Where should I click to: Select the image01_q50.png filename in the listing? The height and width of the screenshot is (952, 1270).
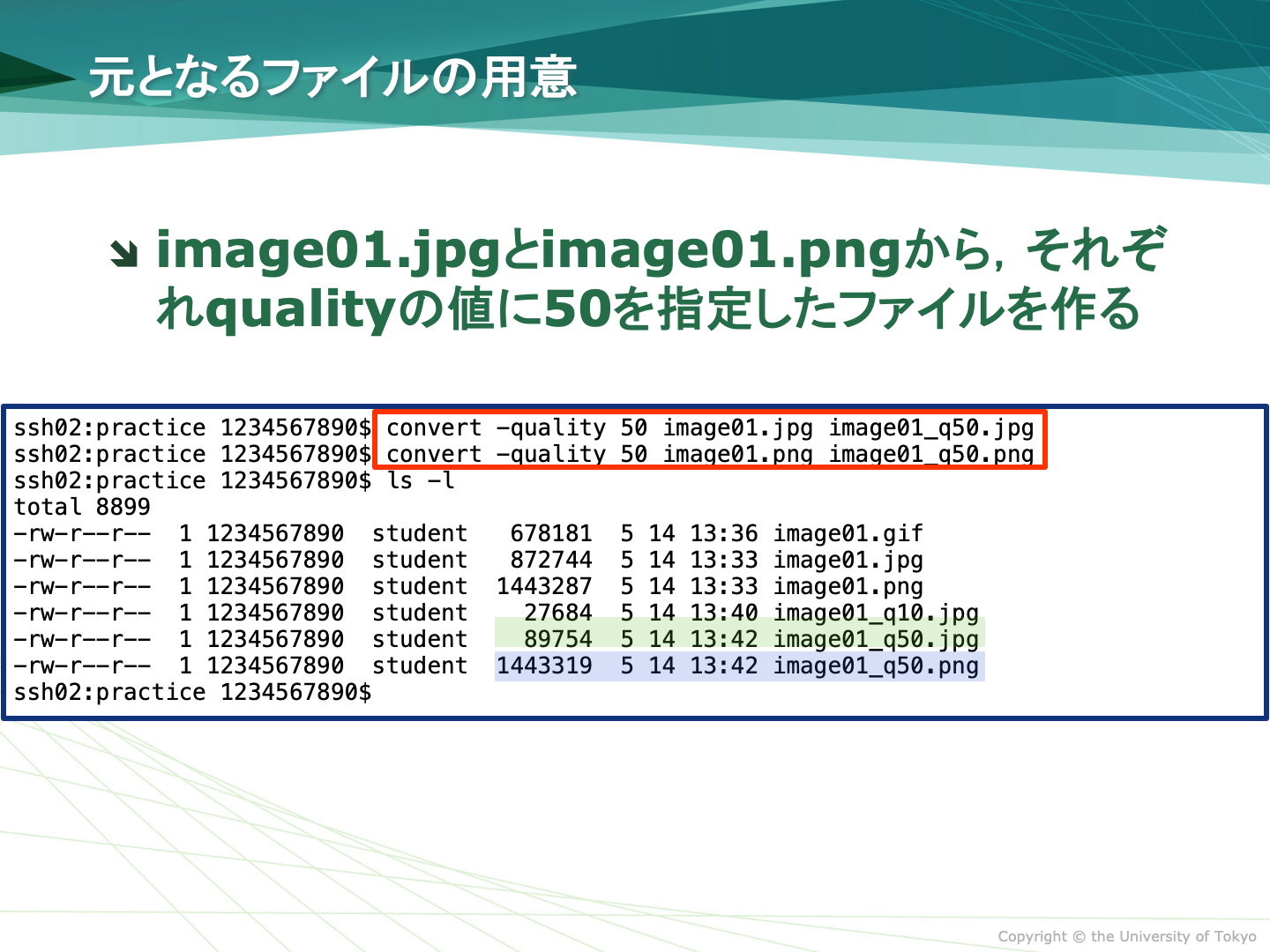pos(876,666)
